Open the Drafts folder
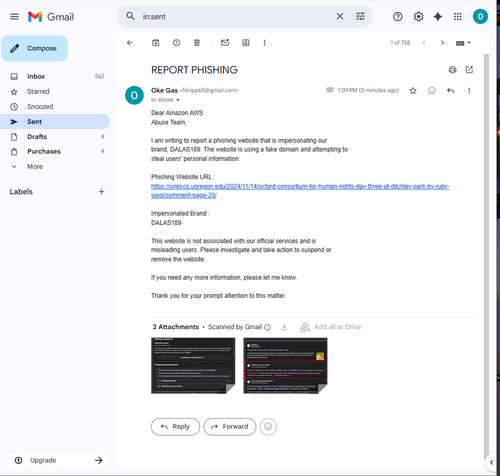Screen dimensions: 500x476 click(x=55, y=136)
